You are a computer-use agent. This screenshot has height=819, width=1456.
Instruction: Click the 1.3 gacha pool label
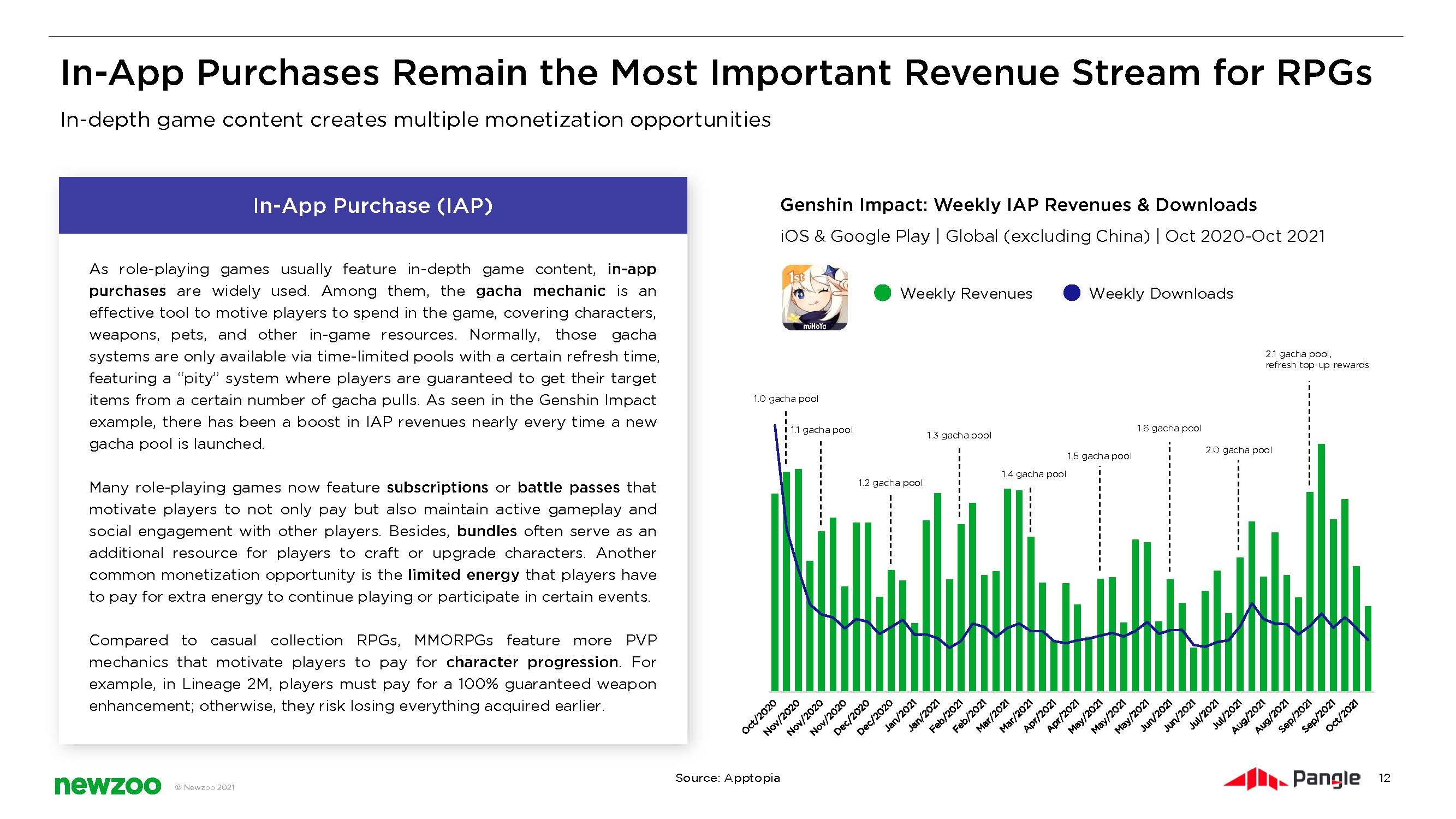point(959,435)
